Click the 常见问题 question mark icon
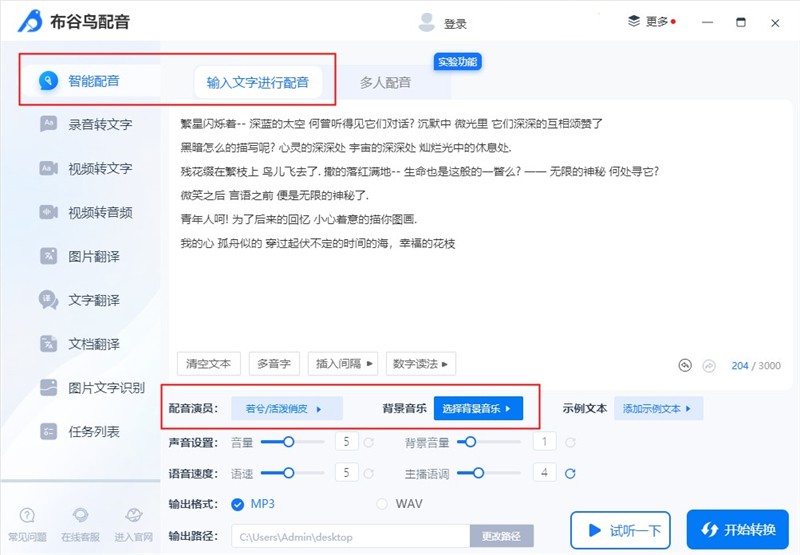 point(27,515)
